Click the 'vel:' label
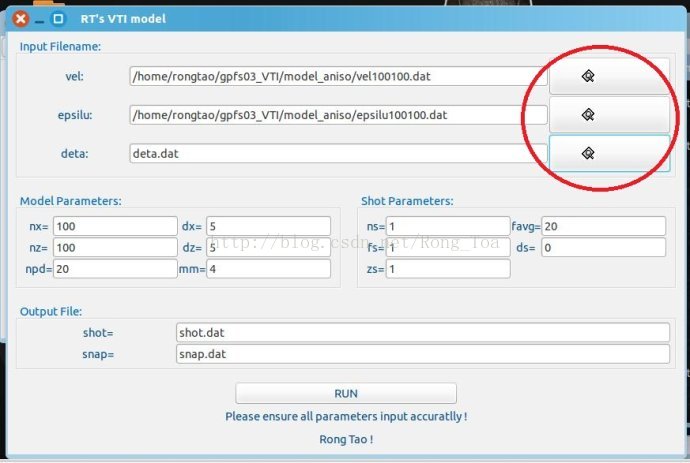 [74, 76]
